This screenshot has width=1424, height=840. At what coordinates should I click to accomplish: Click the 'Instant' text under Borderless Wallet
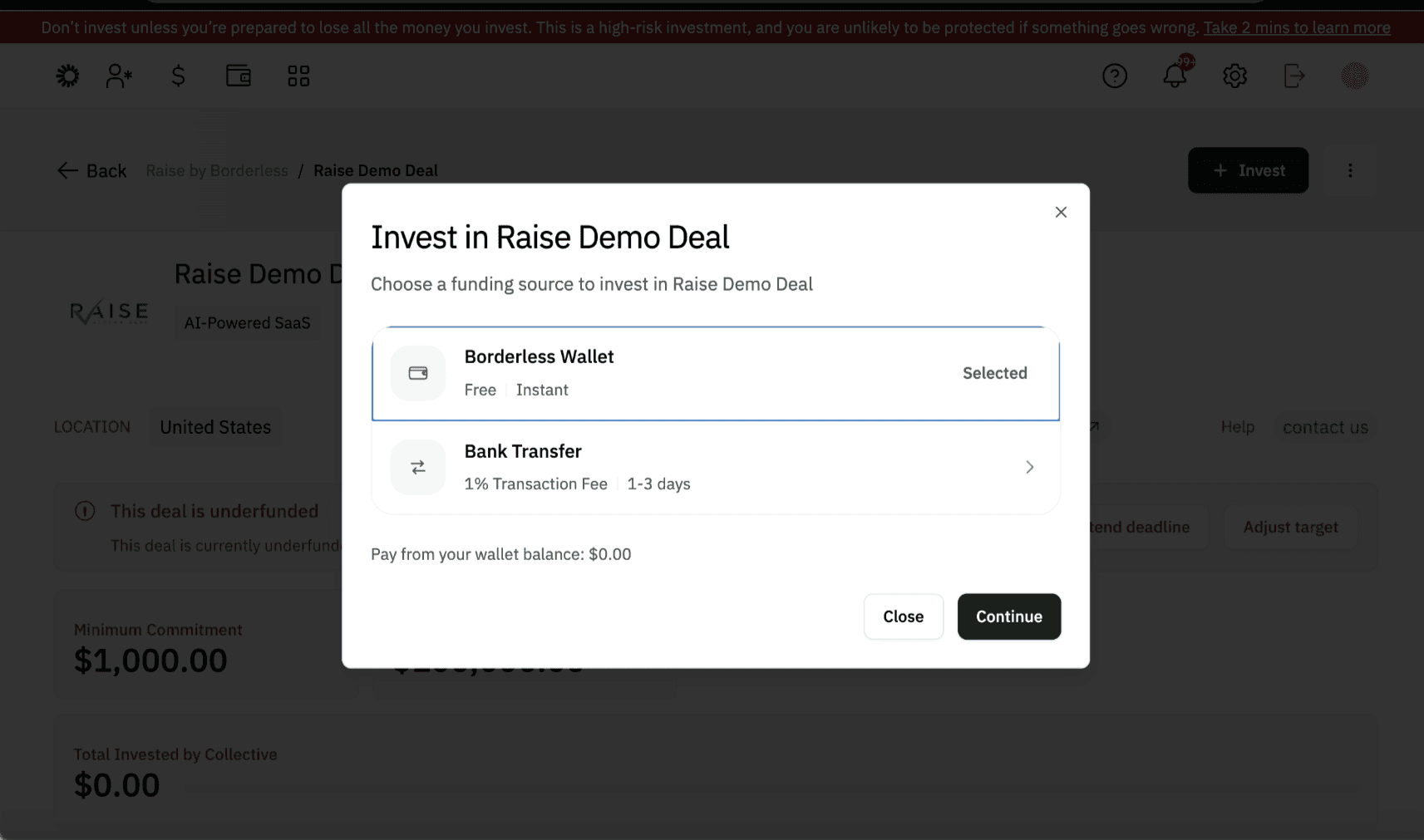542,390
